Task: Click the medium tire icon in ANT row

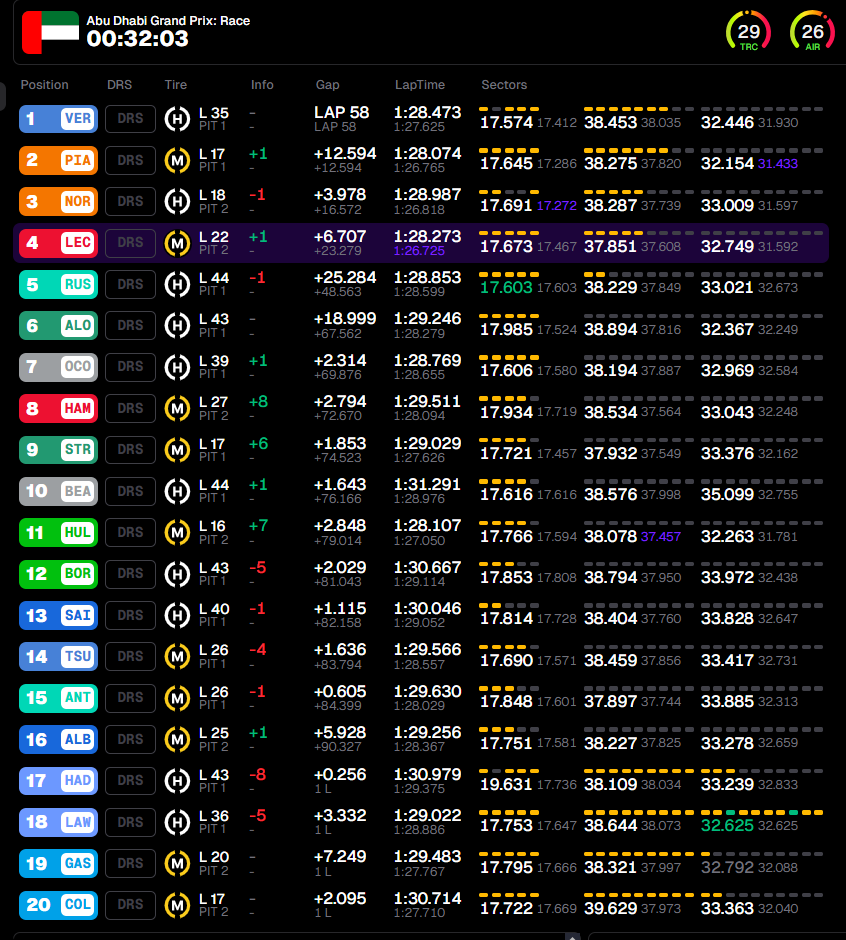Action: [x=177, y=698]
